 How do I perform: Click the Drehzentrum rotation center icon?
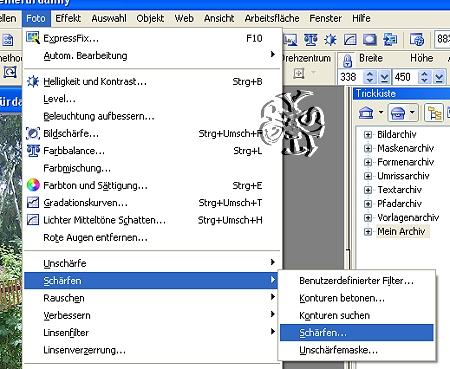pyautogui.click(x=299, y=73)
